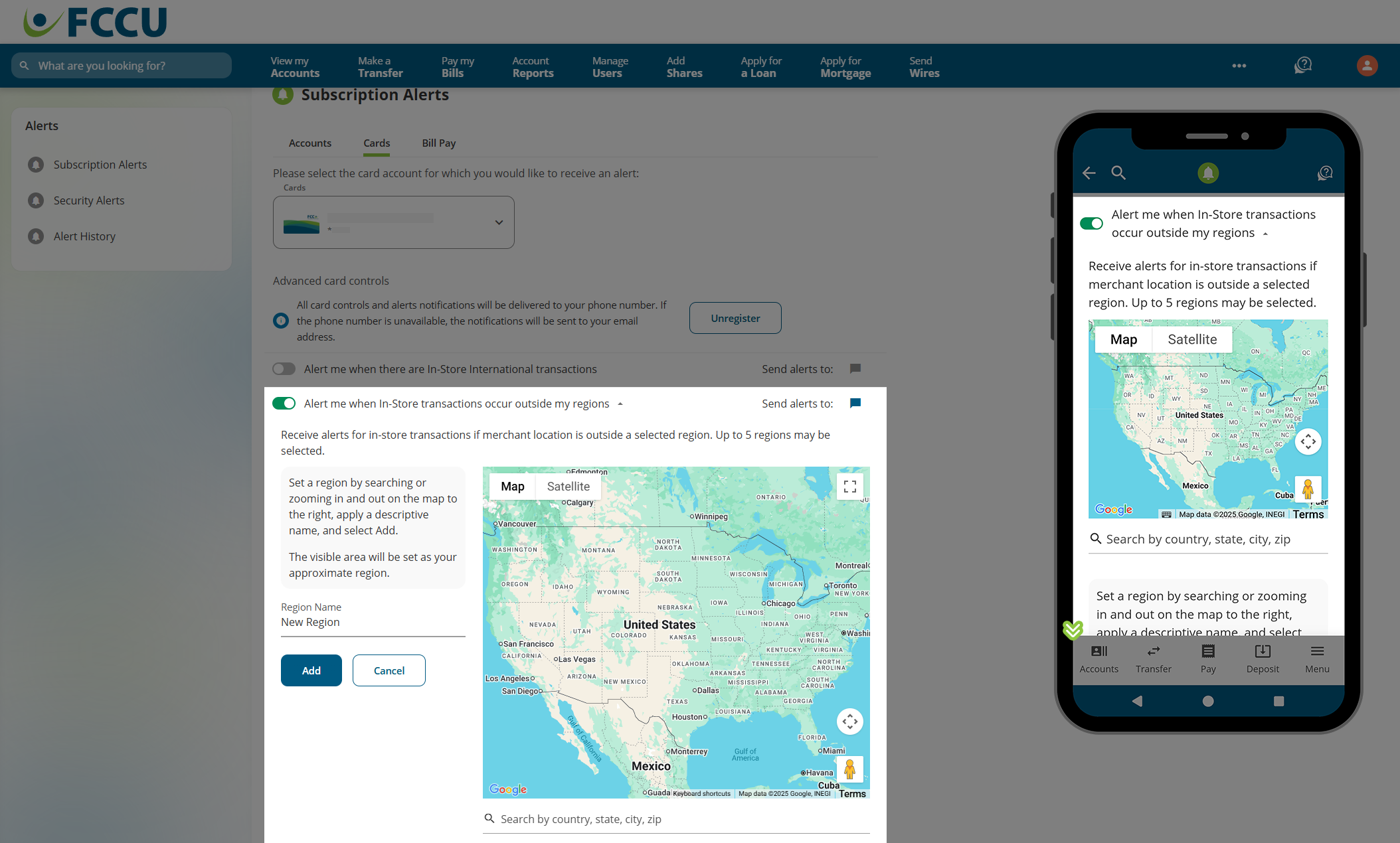
Task: Open the three-dots more menu in navigation
Action: (x=1239, y=65)
